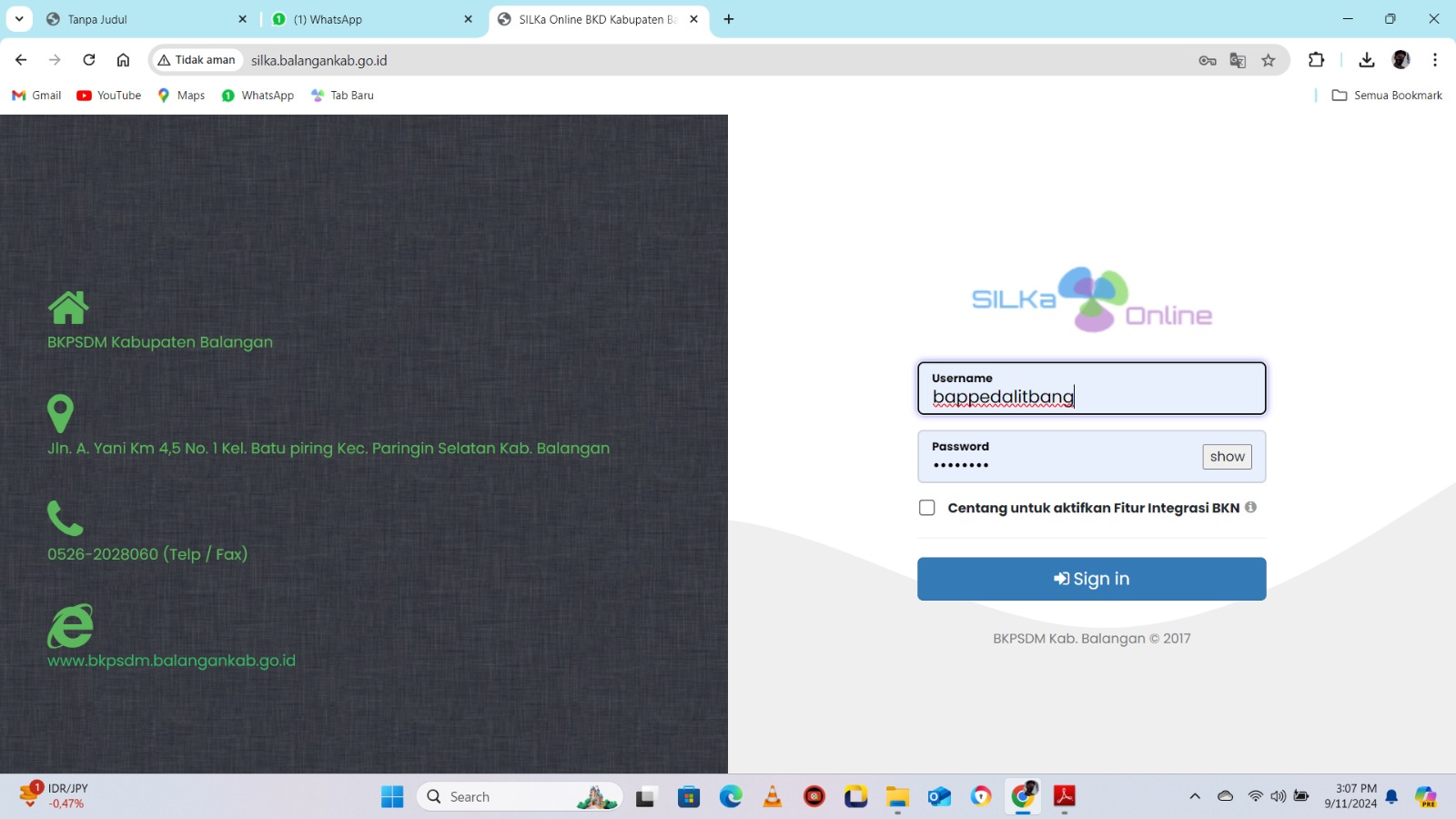
Task: Switch to the Tanpa Judul tab
Action: click(x=147, y=19)
